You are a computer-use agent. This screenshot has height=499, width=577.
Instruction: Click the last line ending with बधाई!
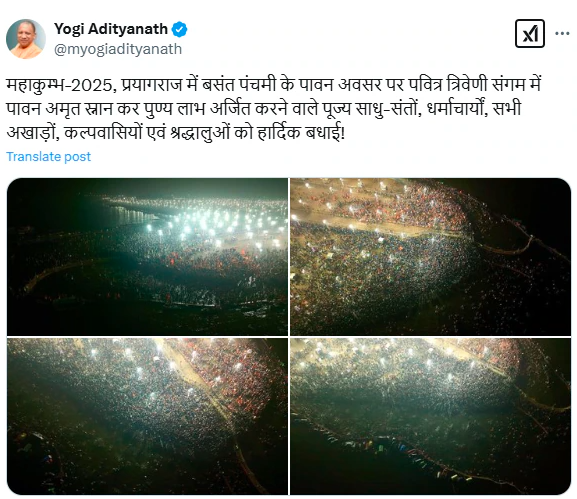tap(176, 132)
